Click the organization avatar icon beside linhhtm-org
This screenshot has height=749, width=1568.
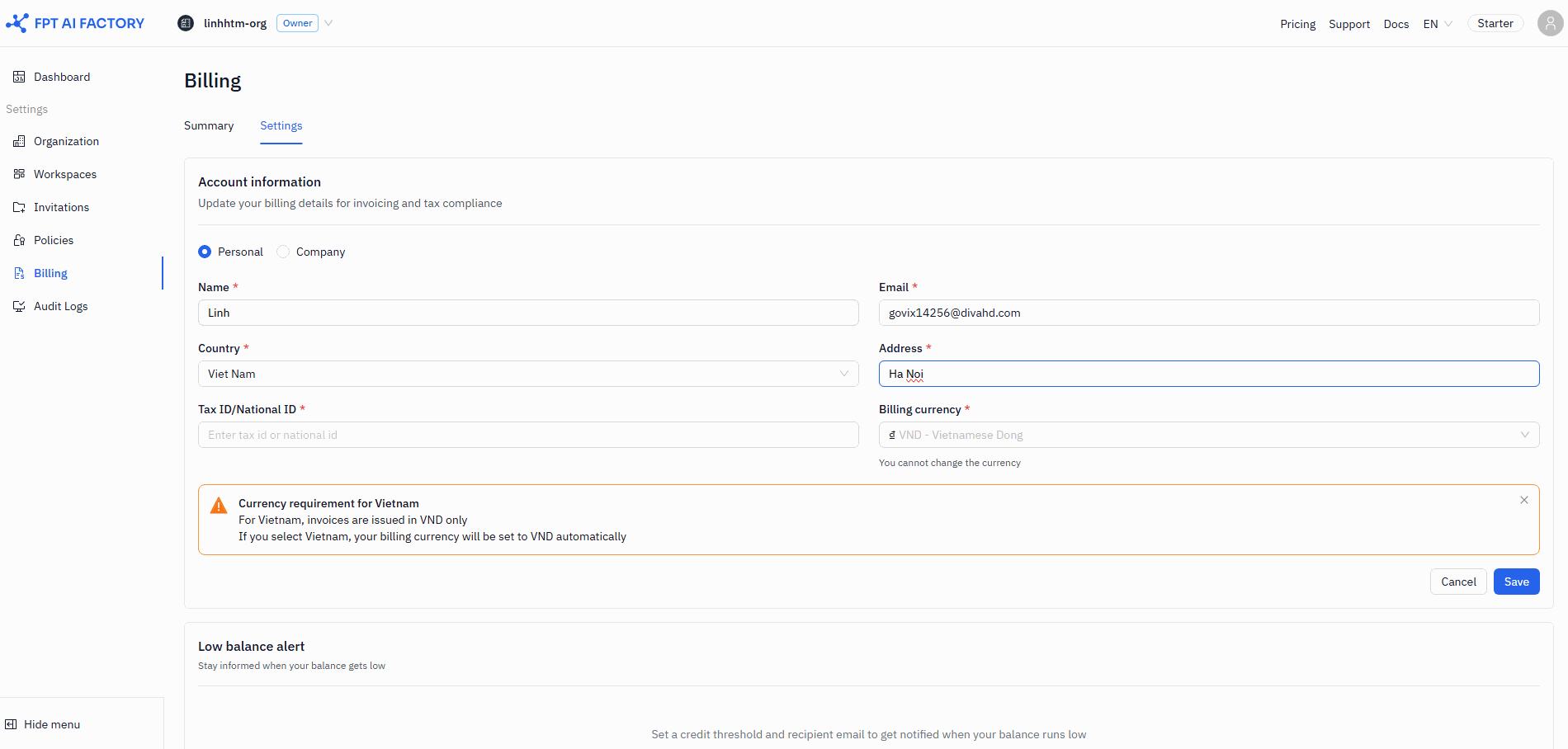[x=186, y=23]
